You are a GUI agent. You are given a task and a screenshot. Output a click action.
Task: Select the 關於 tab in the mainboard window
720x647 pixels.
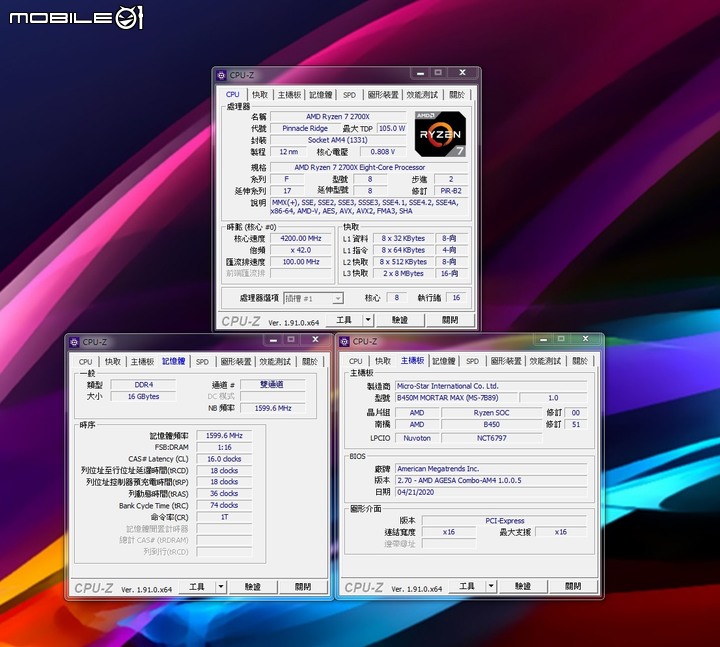[x=580, y=361]
